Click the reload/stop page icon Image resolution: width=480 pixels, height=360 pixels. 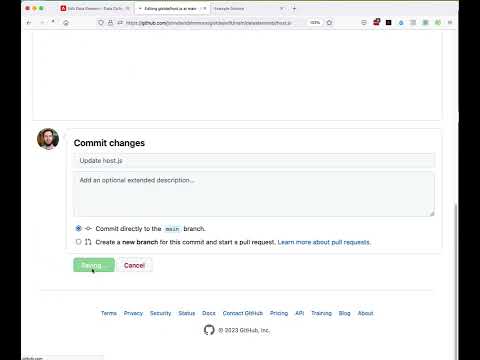[x=53, y=22]
